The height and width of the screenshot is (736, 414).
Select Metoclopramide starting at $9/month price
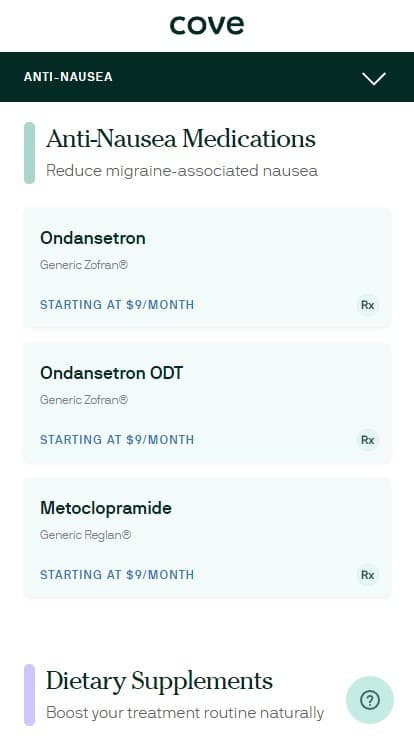tap(117, 575)
